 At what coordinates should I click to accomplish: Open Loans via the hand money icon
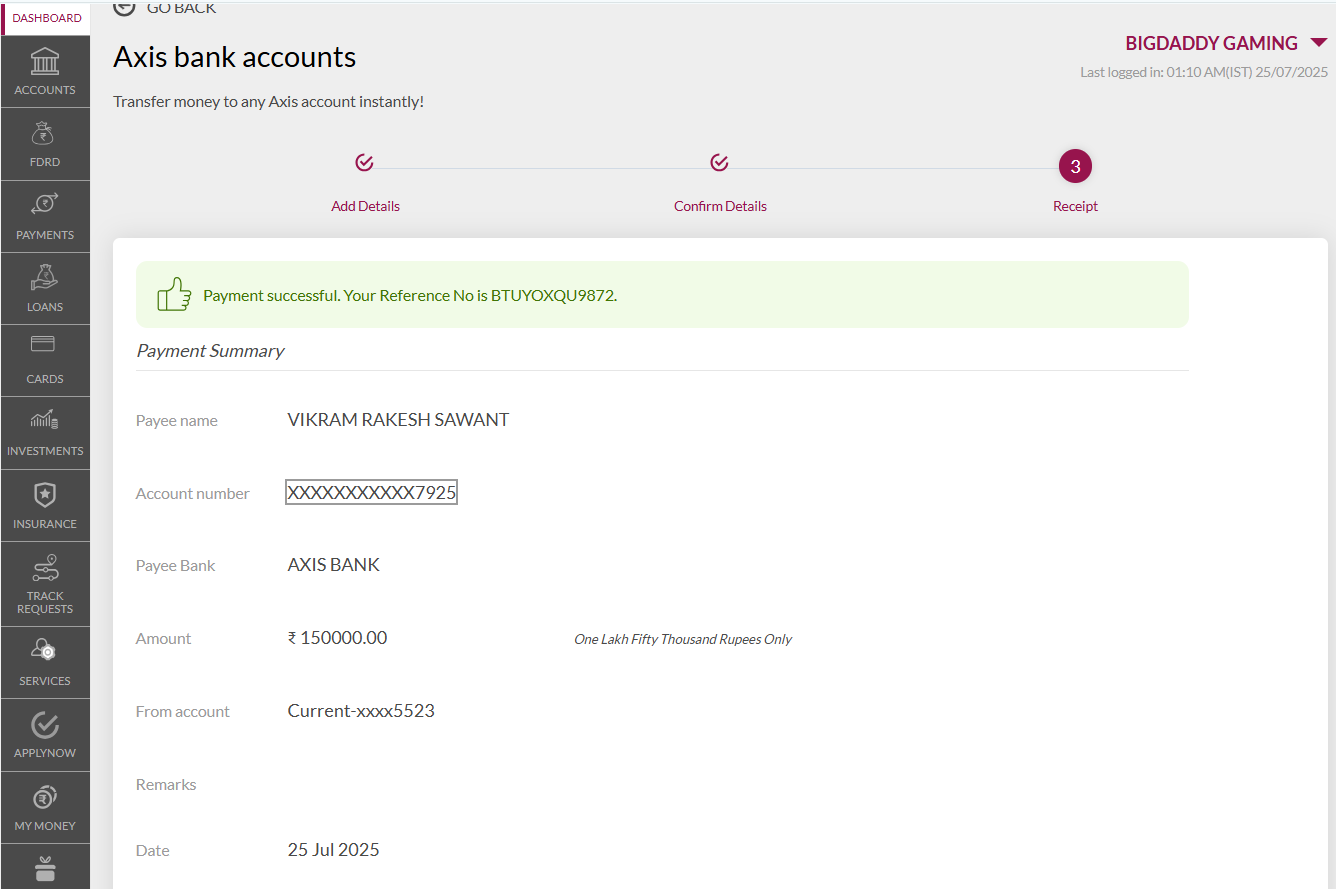tap(45, 277)
